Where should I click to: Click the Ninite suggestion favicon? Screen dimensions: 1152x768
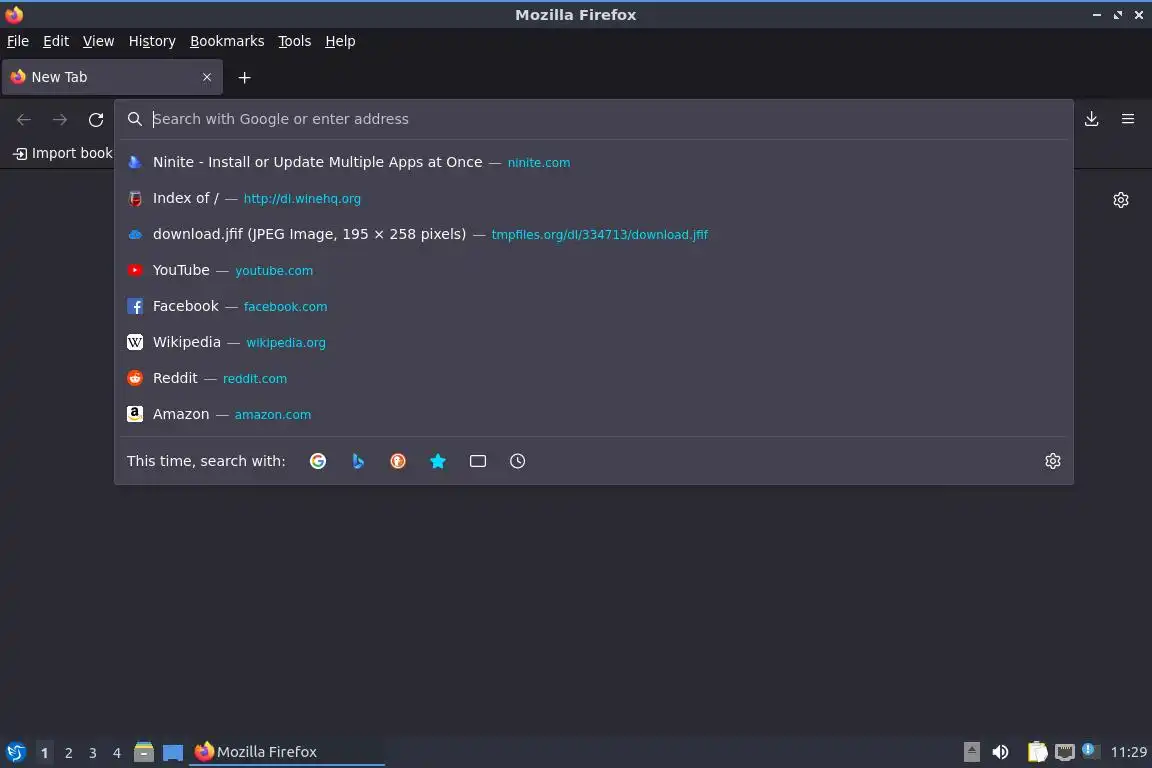coord(134,162)
